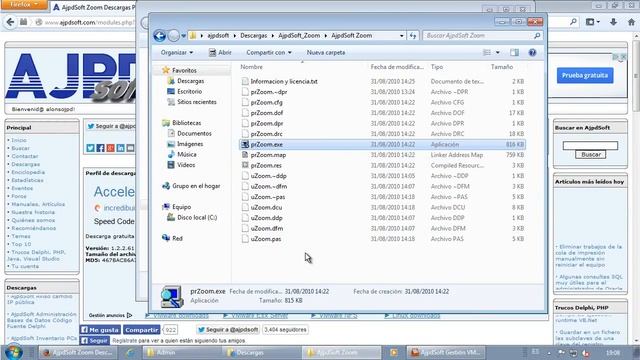The width and height of the screenshot is (640, 360).
Task: Click ajpdsoft breadcrumb in address bar
Action: click(x=218, y=36)
